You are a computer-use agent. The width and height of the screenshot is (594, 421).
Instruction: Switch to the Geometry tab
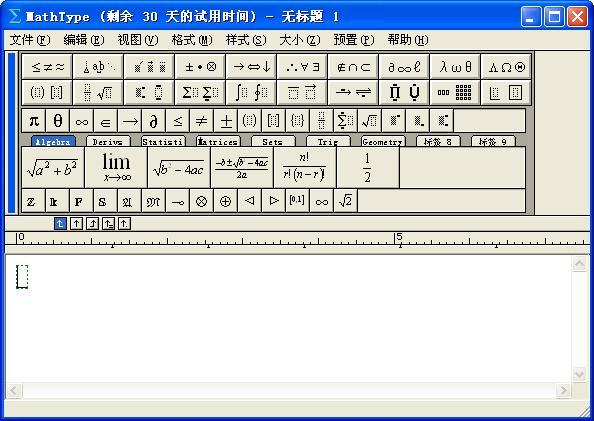383,142
